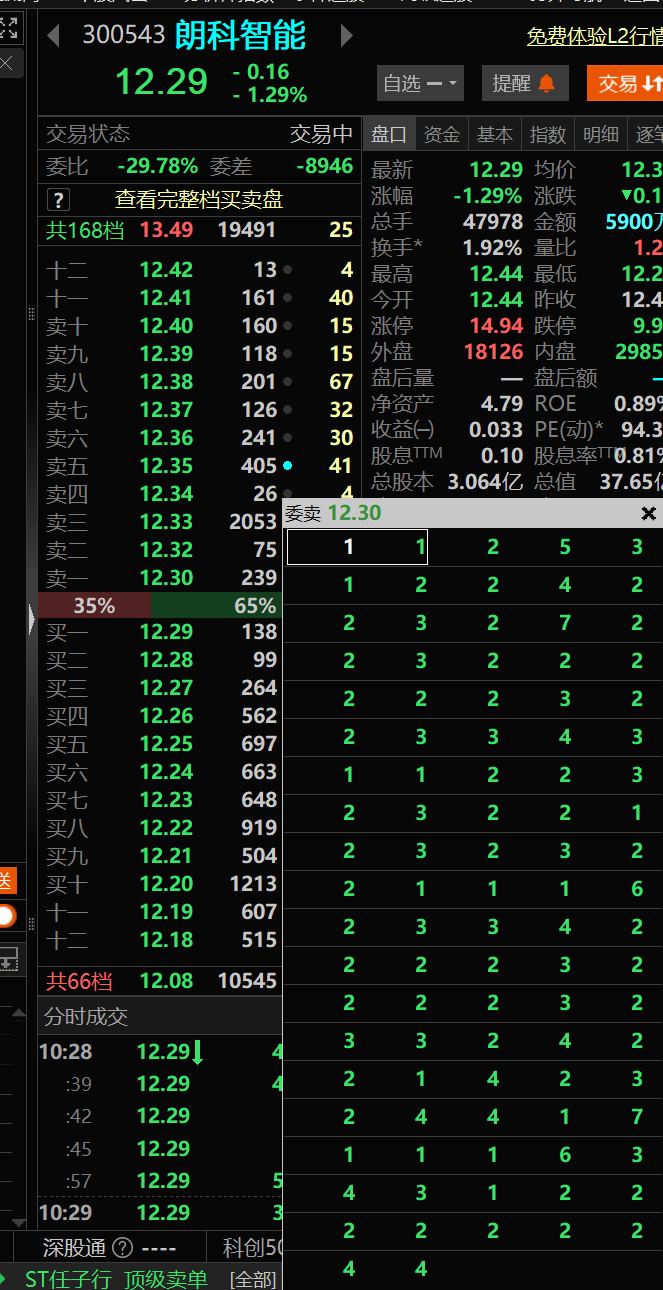Click 共168档 sell summary row
The width and height of the screenshot is (663, 1290).
[x=198, y=230]
